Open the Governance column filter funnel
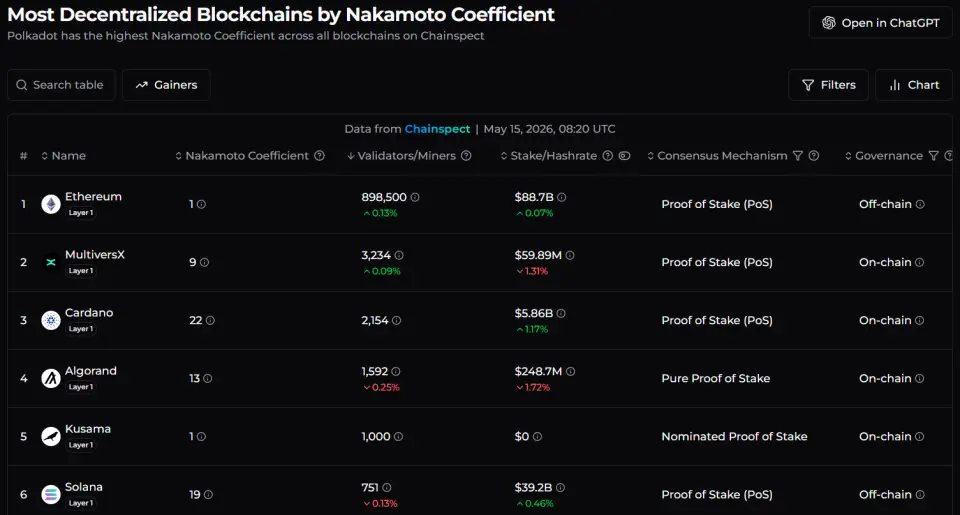 coord(934,156)
